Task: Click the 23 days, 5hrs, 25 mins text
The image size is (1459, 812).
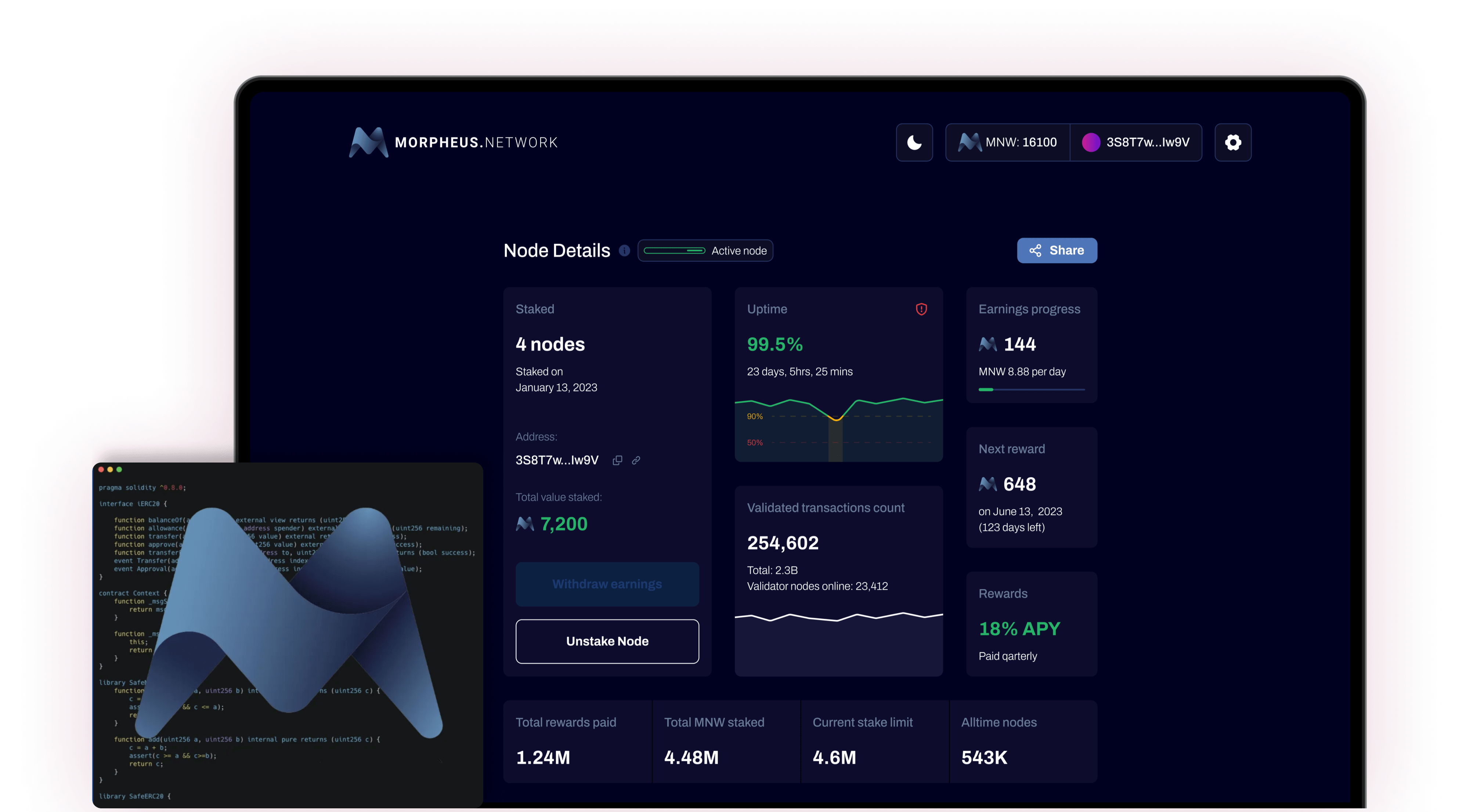Action: (800, 371)
